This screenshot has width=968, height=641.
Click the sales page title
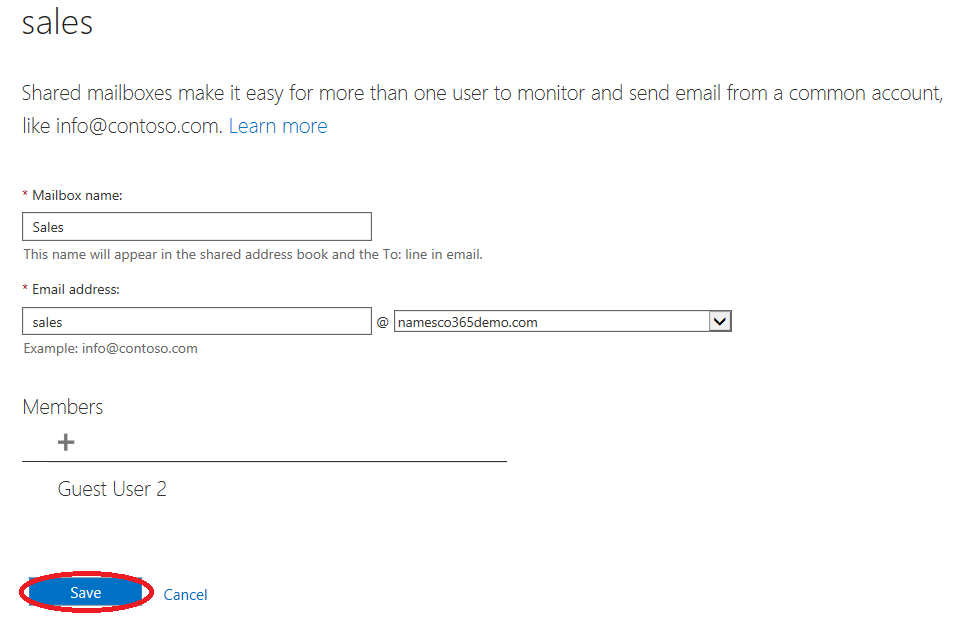coord(57,22)
